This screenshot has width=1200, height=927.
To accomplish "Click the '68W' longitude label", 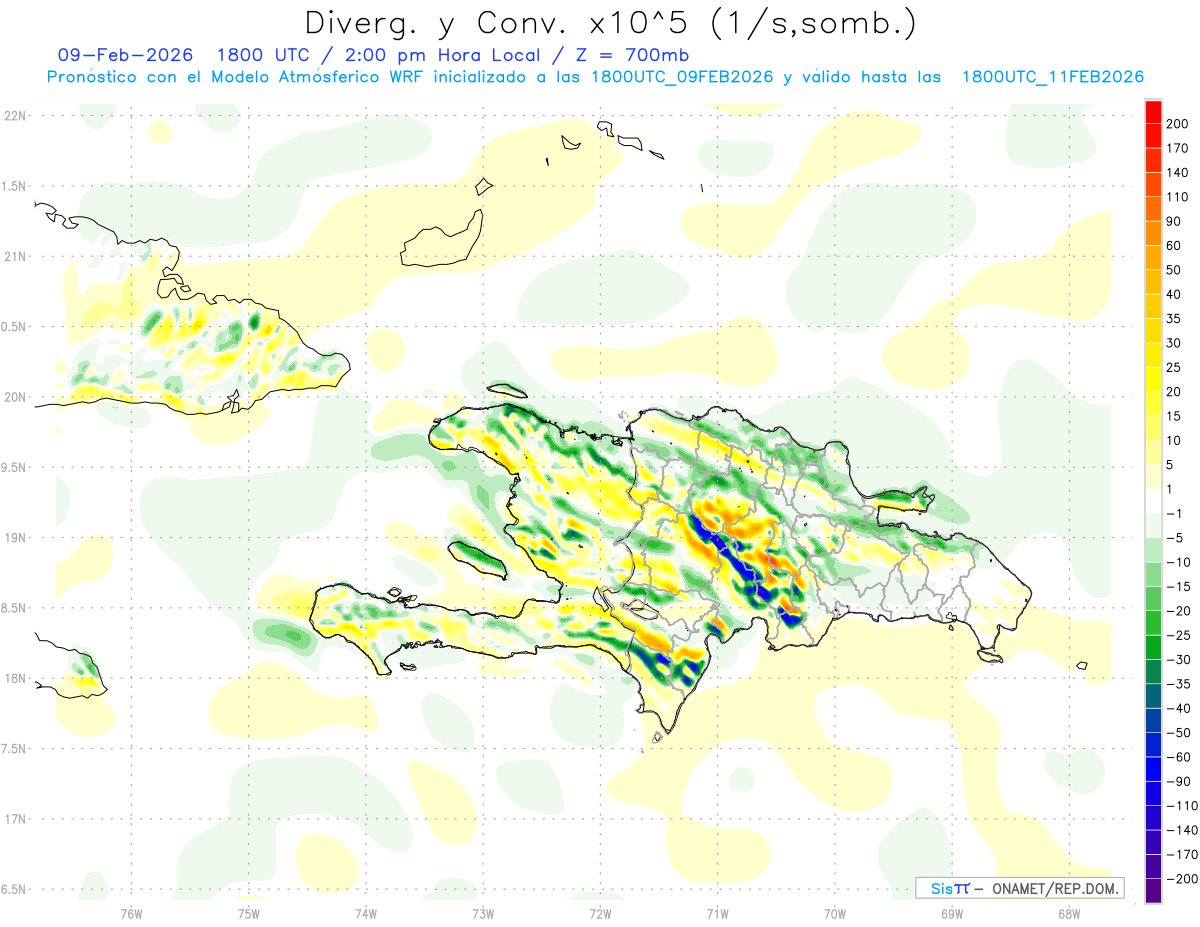I will tap(1069, 912).
